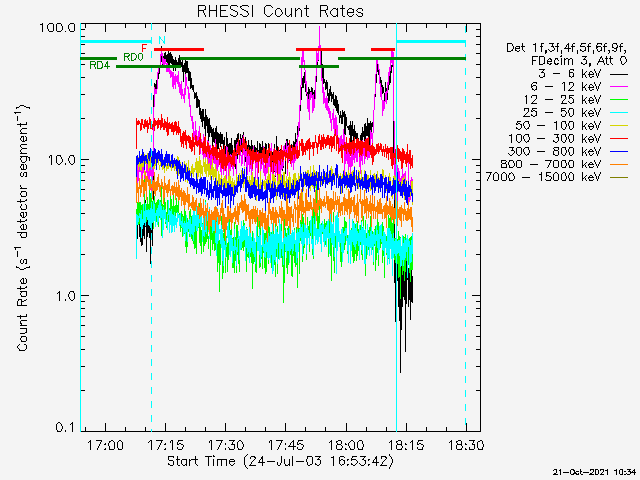Click the red F flare marker label
640x480 pixels.
coord(145,48)
